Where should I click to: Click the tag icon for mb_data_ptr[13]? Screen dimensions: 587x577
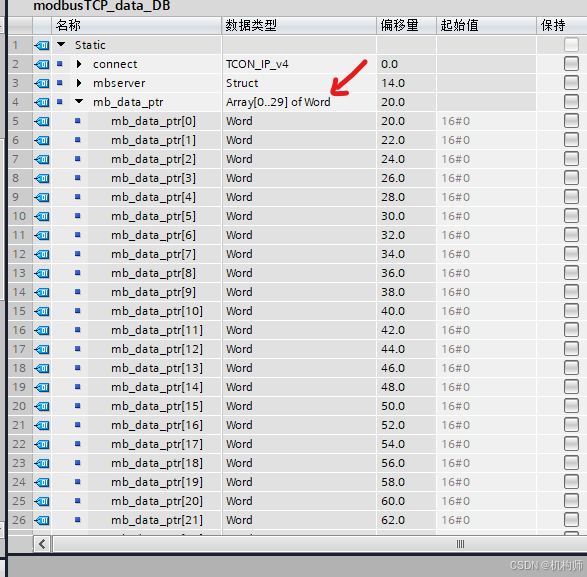pyautogui.click(x=42, y=368)
